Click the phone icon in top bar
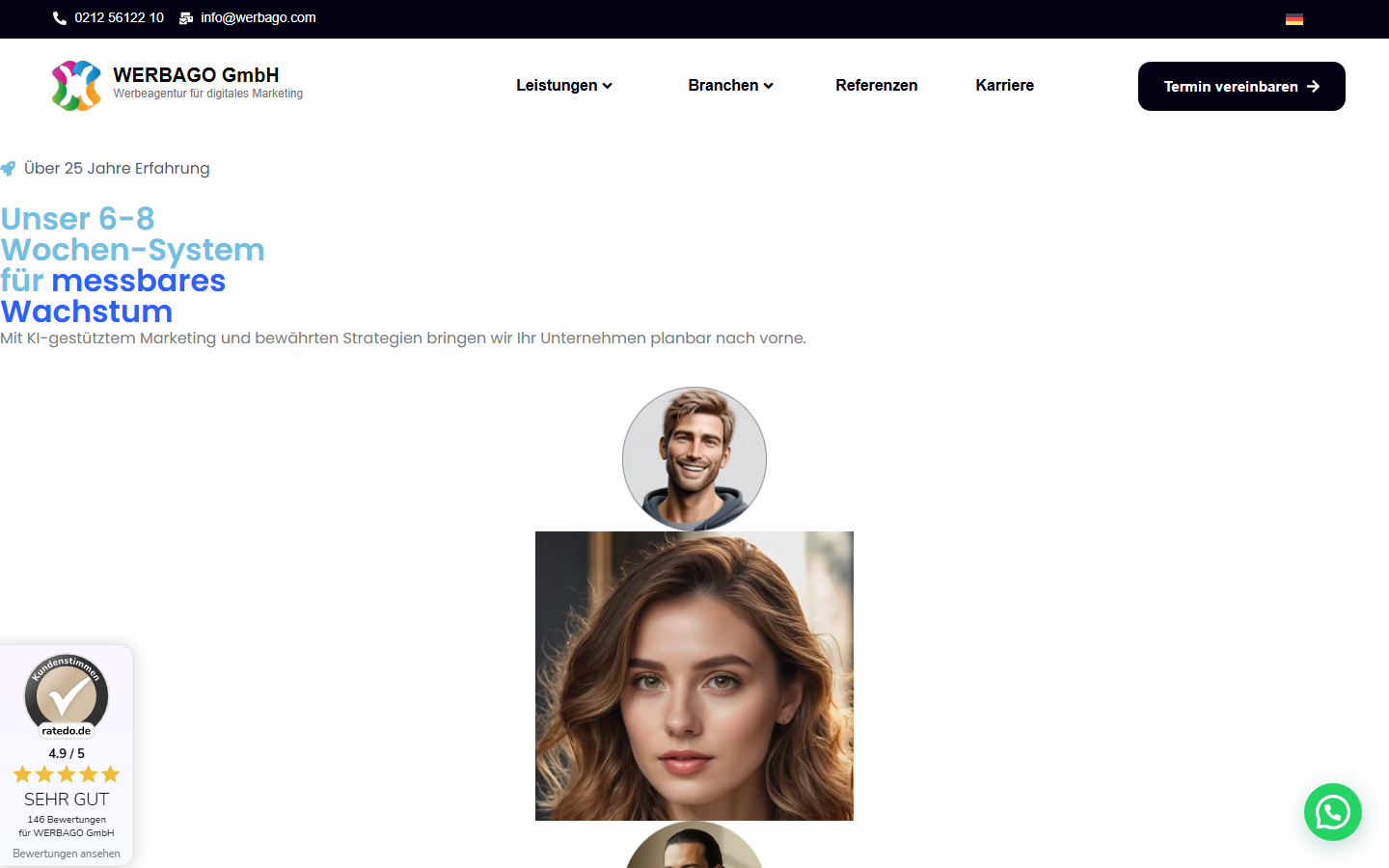 [x=60, y=18]
